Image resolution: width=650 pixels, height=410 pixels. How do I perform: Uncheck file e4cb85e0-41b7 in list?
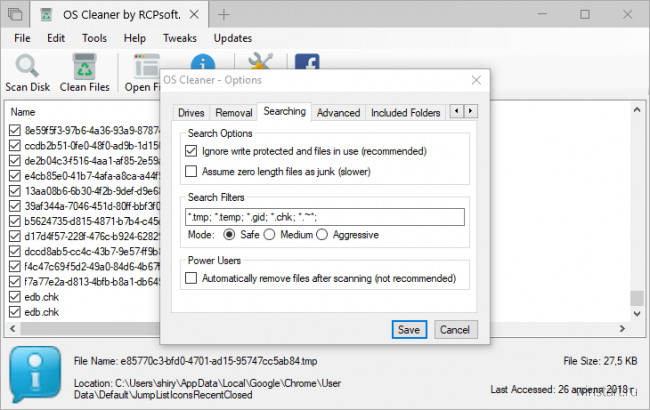(15, 176)
